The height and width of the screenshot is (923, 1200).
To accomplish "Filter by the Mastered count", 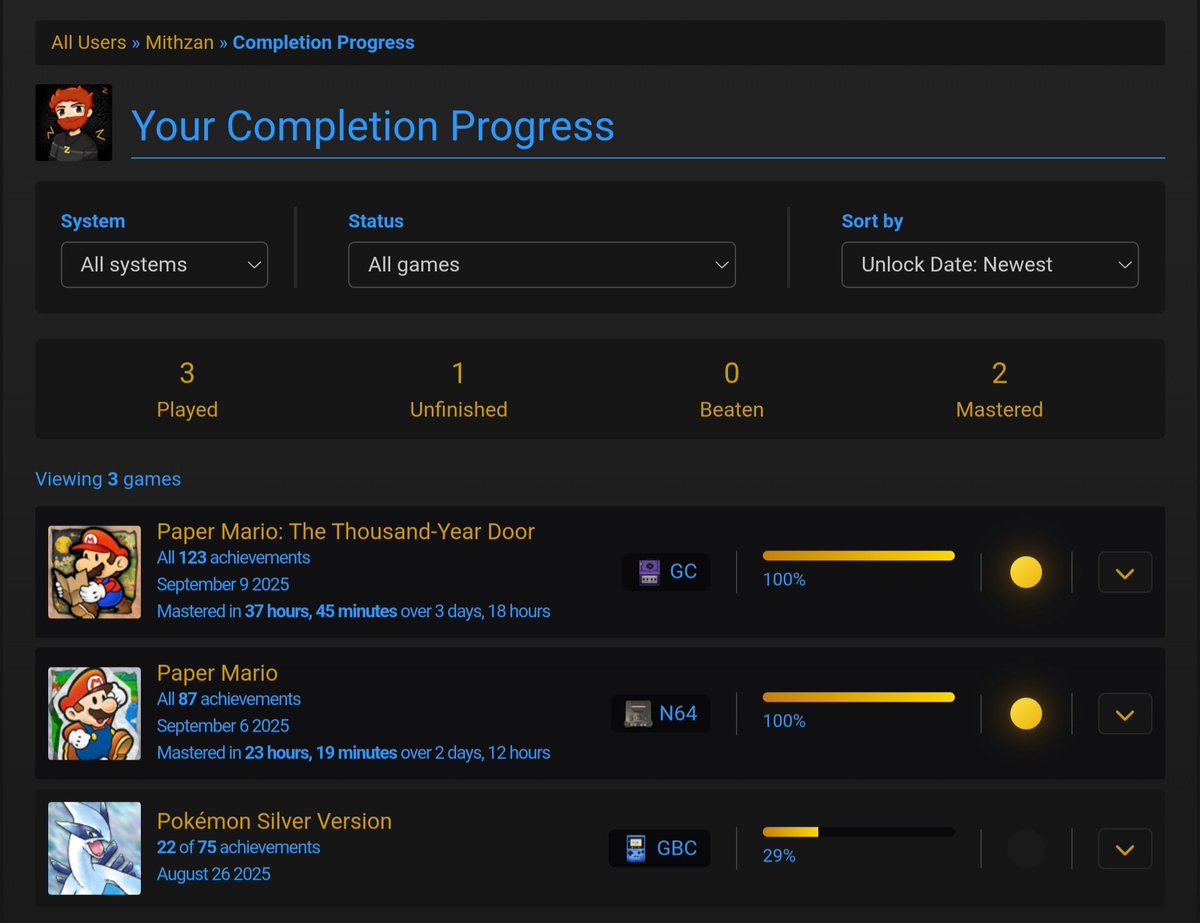I will (999, 390).
